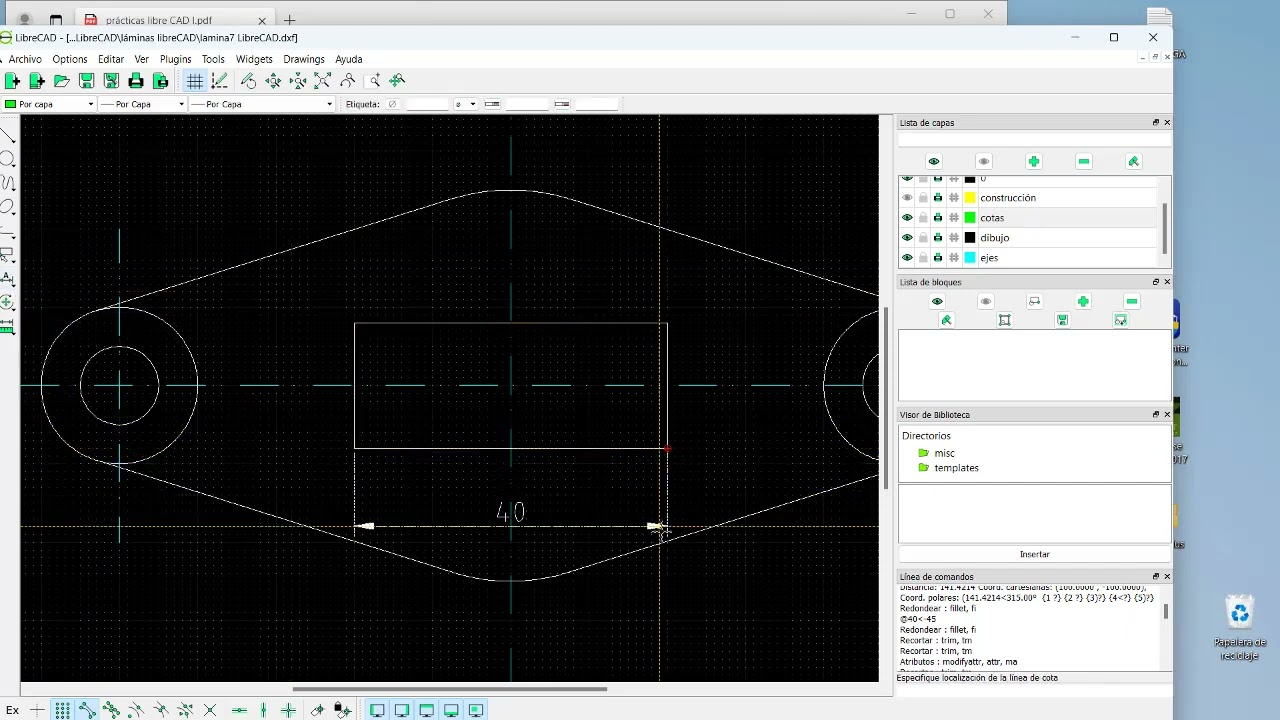Click the Ex exclusive snap button

tap(13, 710)
